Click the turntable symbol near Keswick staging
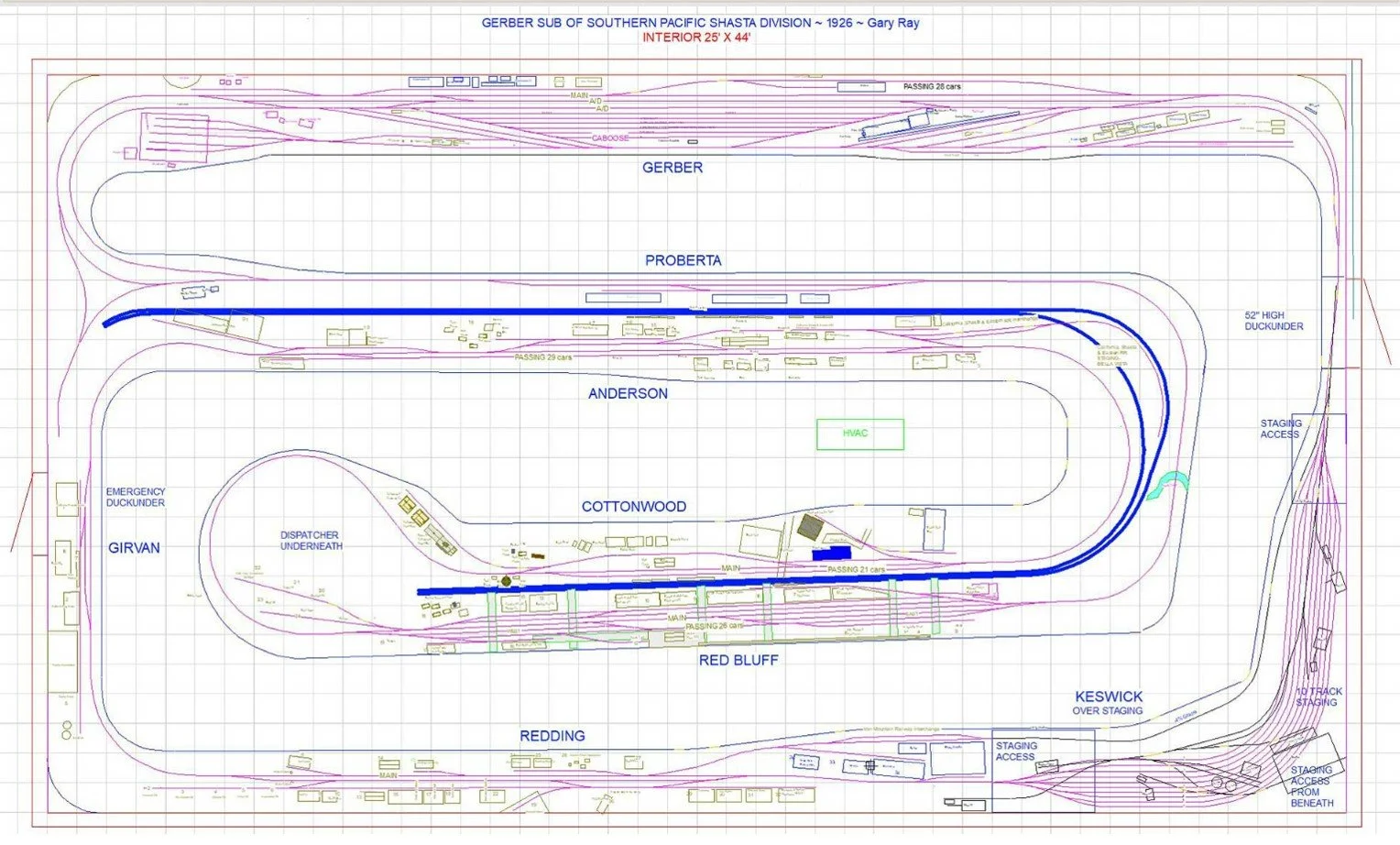This screenshot has width=1400, height=845. [x=1217, y=782]
